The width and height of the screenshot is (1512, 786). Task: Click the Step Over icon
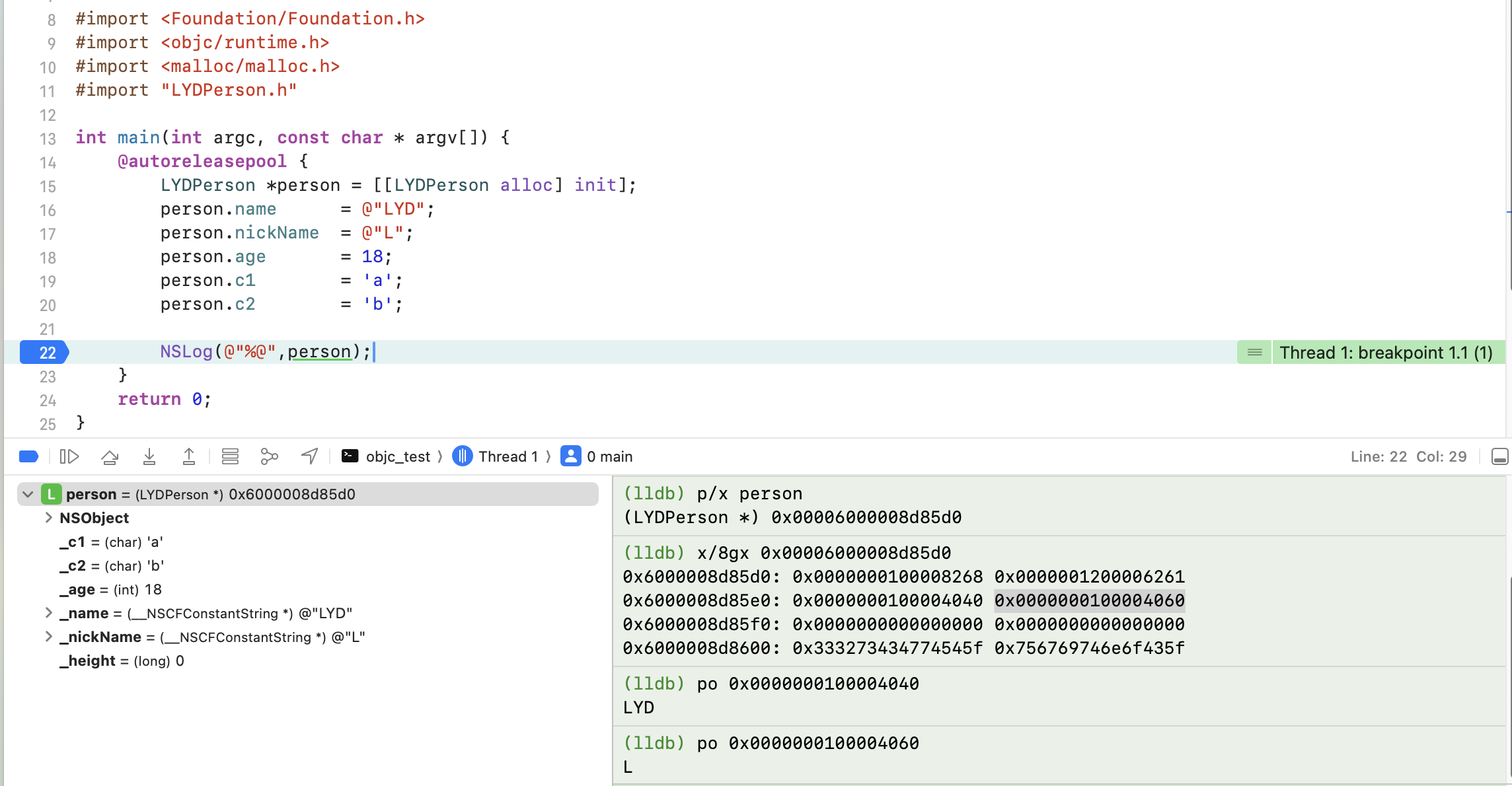click(x=110, y=456)
